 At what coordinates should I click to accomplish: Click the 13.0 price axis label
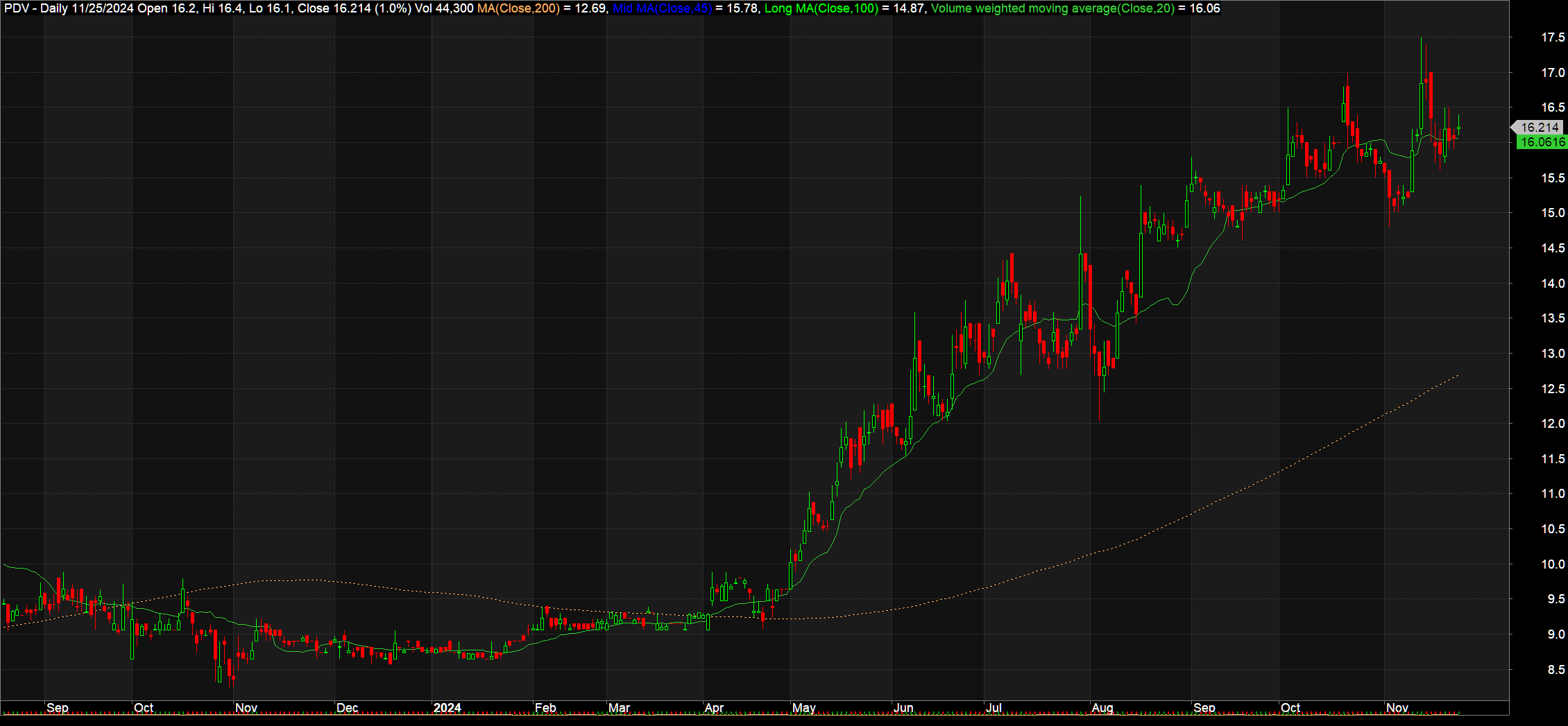coord(1553,354)
